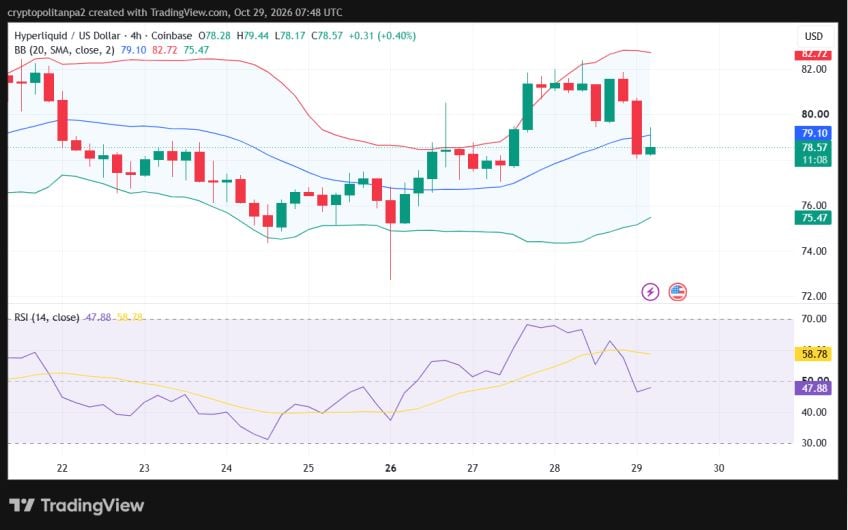
Task: Click the long-wick red candle at date 26
Action: pyautogui.click(x=390, y=211)
